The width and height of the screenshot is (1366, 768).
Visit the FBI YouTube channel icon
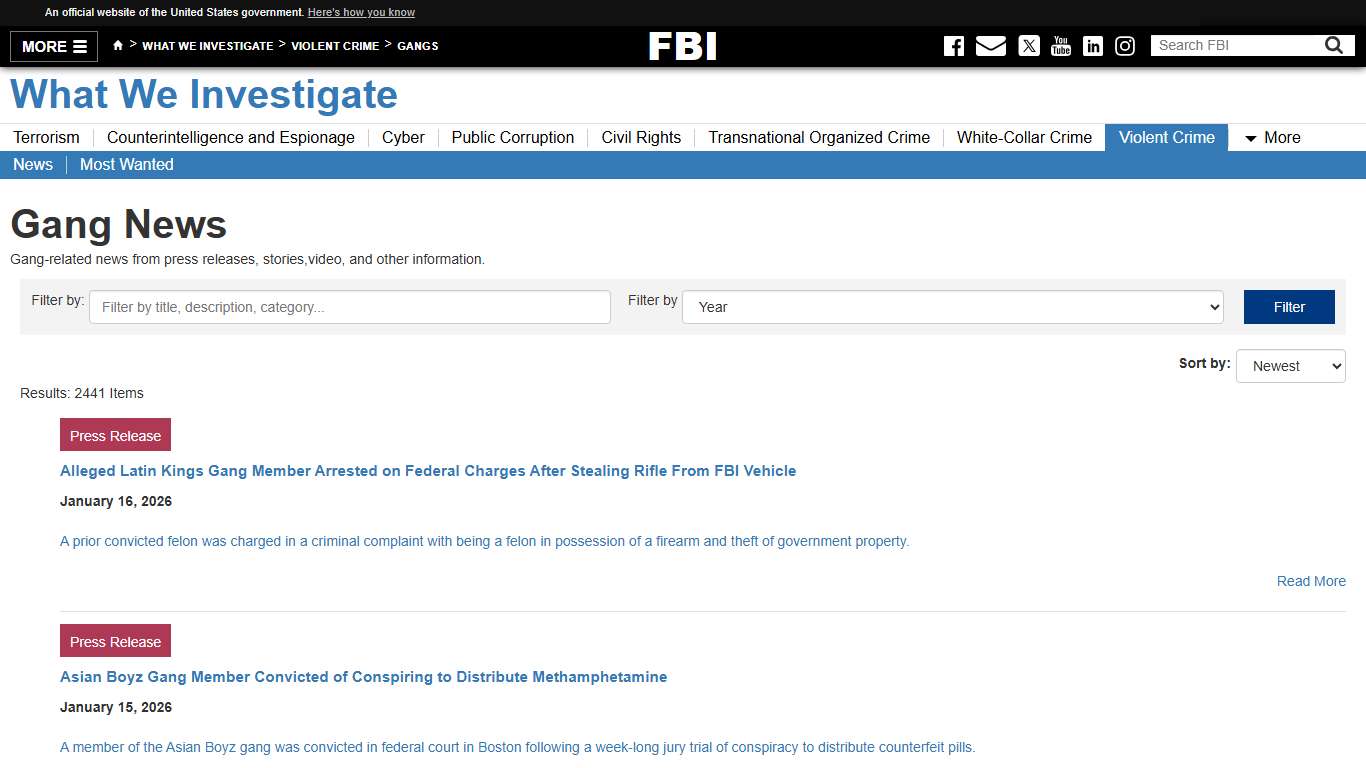pos(1060,45)
